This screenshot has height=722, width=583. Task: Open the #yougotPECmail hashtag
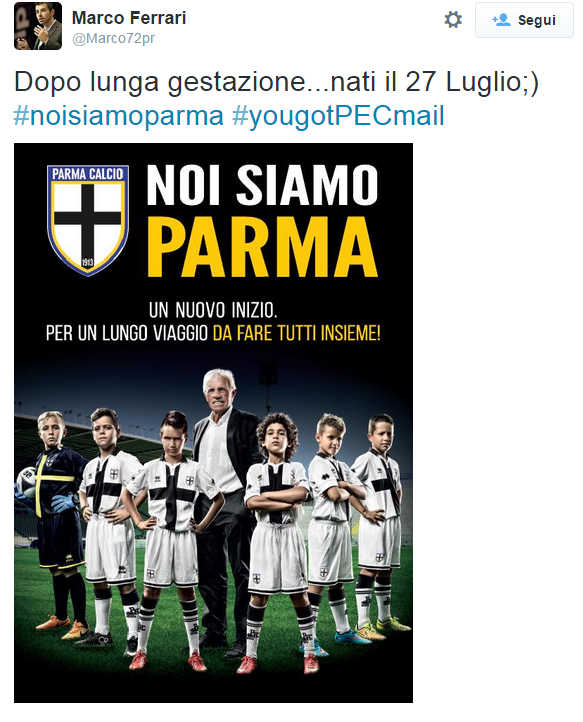pyautogui.click(x=338, y=115)
